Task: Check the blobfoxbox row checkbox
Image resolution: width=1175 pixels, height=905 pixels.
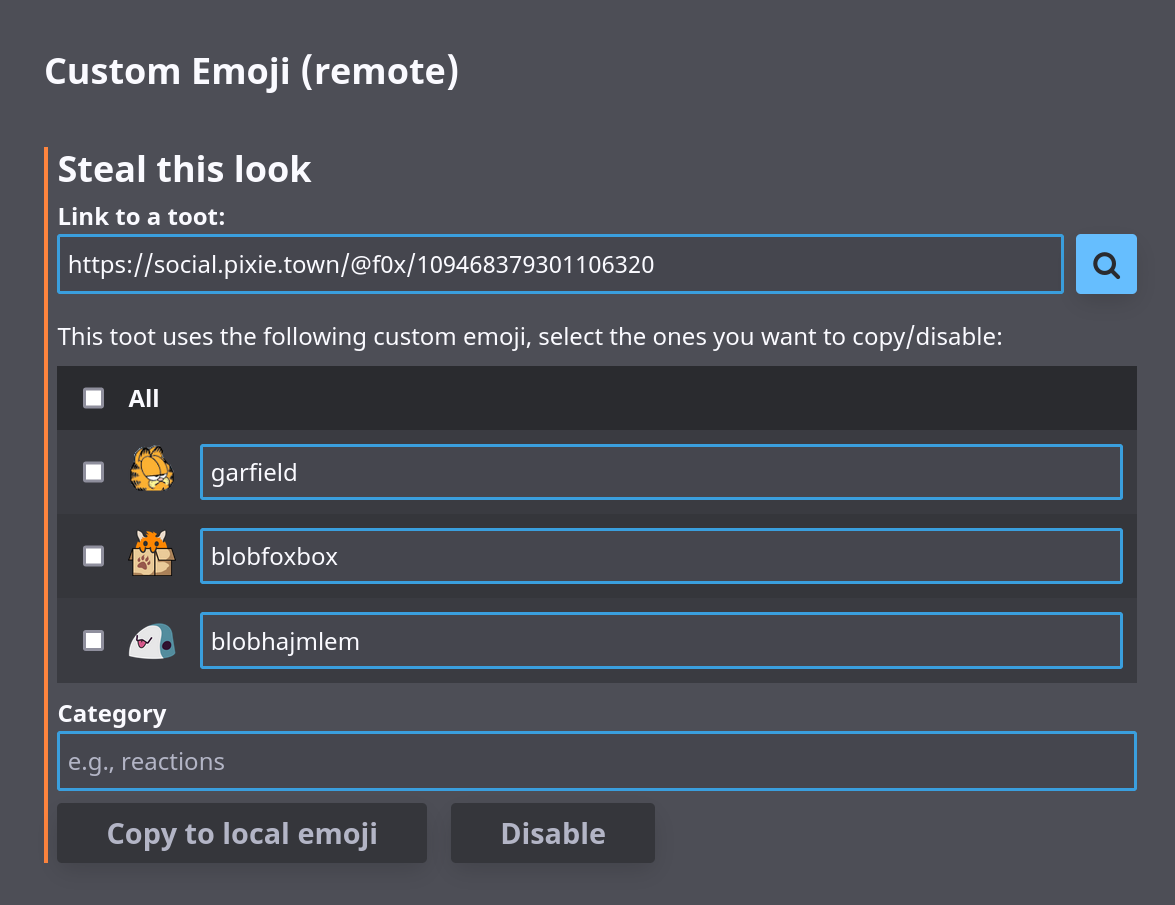Action: tap(93, 555)
